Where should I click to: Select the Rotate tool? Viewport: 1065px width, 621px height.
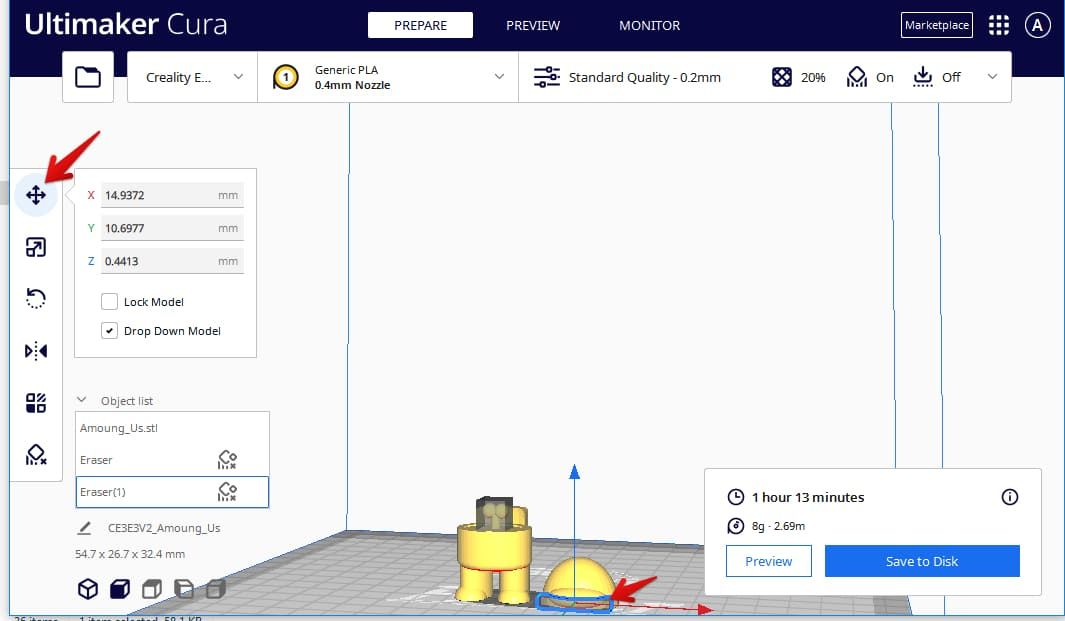click(36, 298)
